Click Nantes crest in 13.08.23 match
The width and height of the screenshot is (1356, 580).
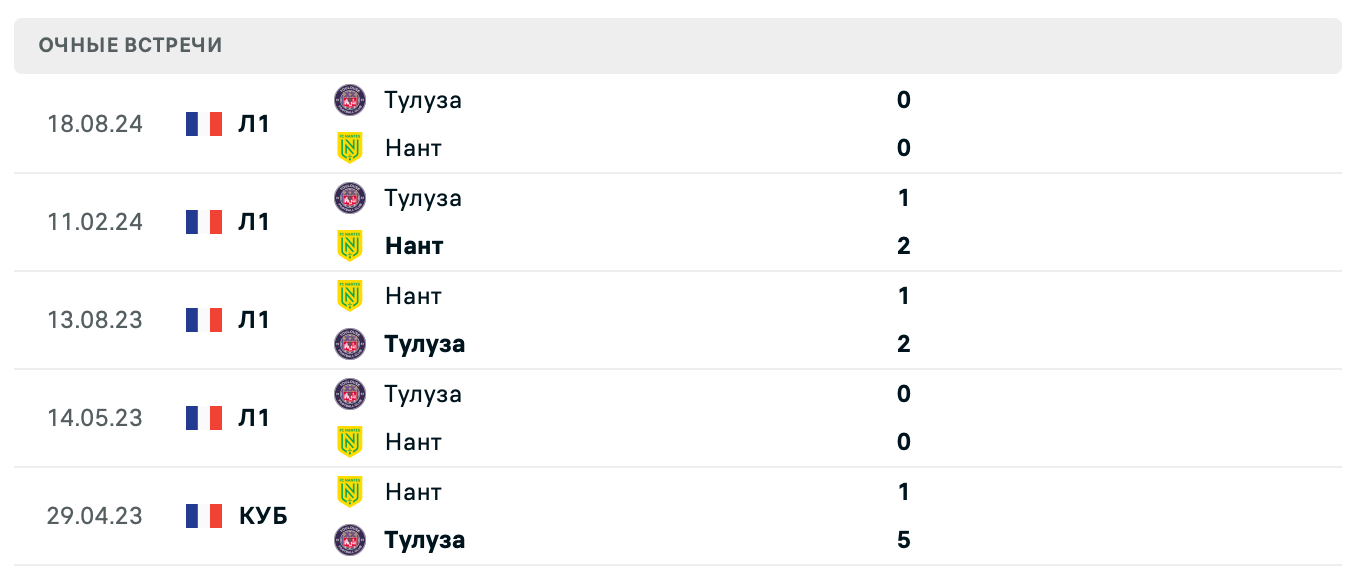(350, 296)
